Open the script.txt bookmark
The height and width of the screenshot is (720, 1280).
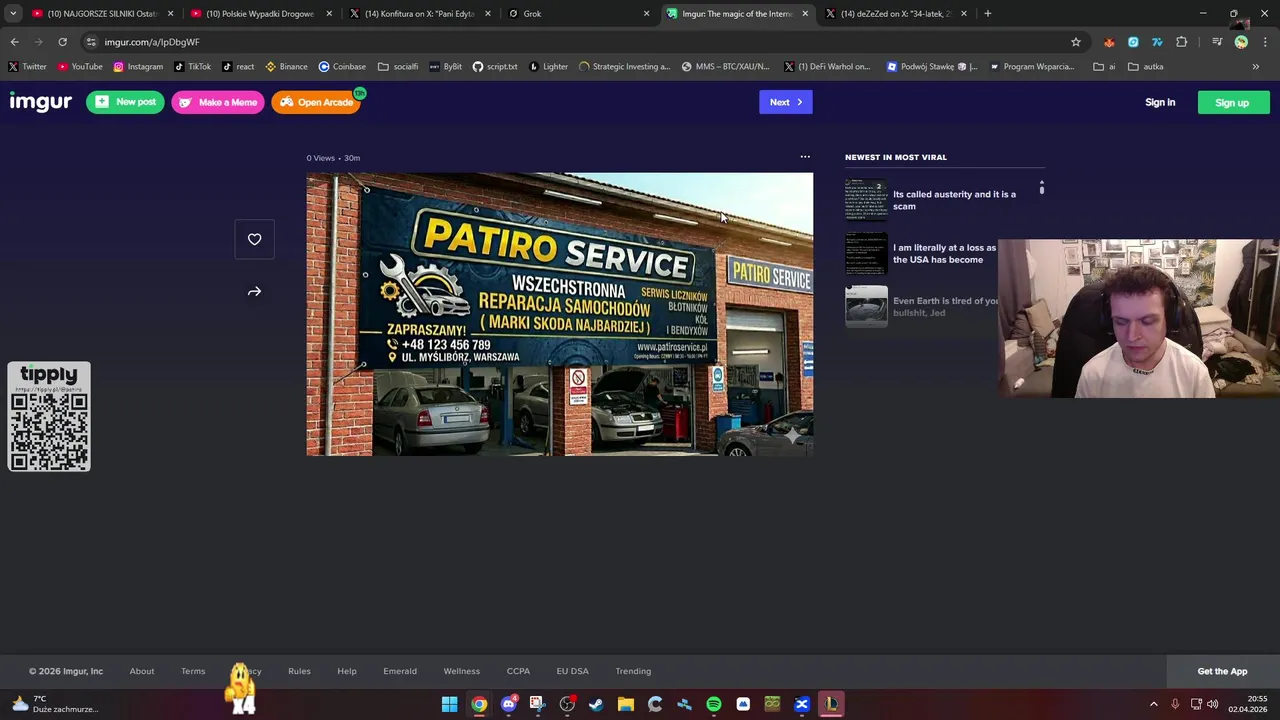(495, 67)
